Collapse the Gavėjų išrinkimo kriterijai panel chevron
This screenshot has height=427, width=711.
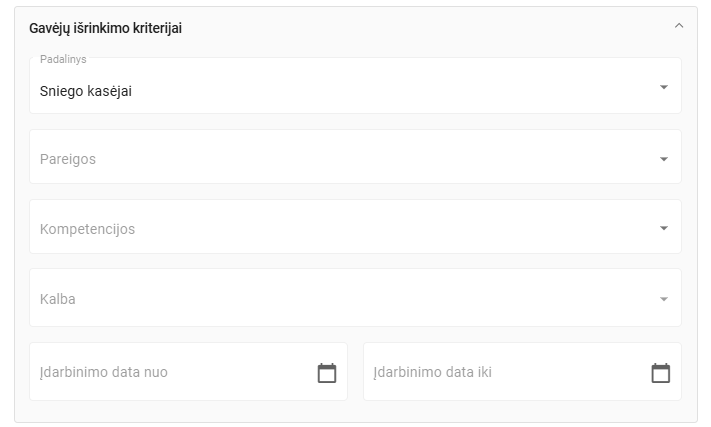pos(678,26)
